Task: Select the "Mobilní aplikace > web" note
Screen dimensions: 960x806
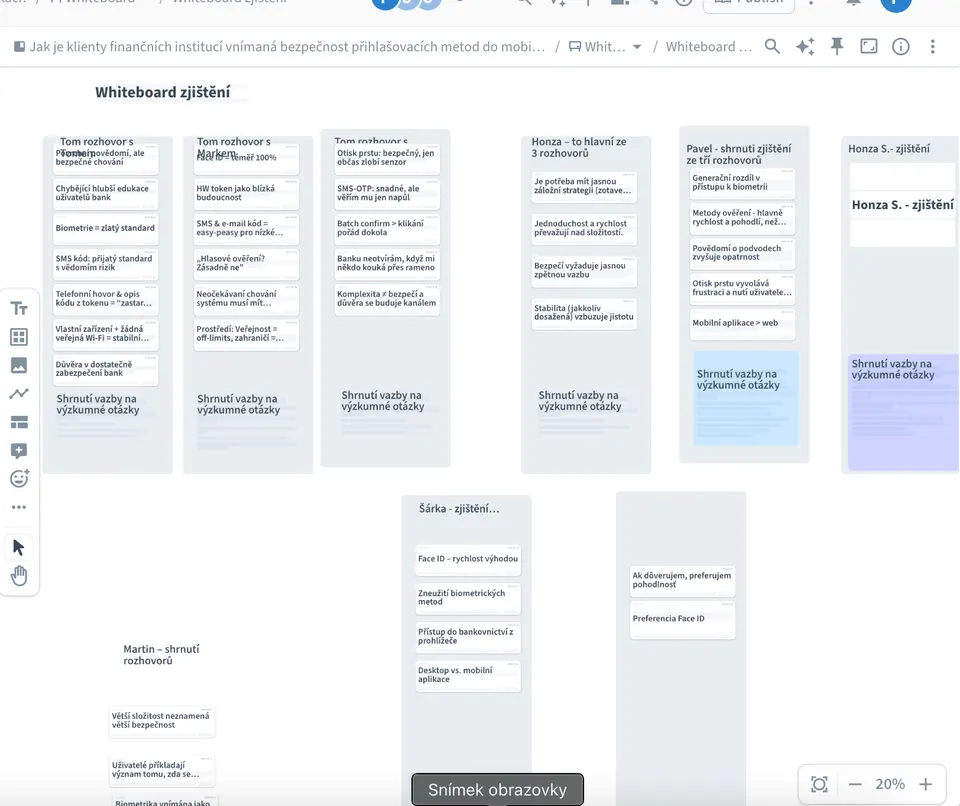Action: (742, 323)
